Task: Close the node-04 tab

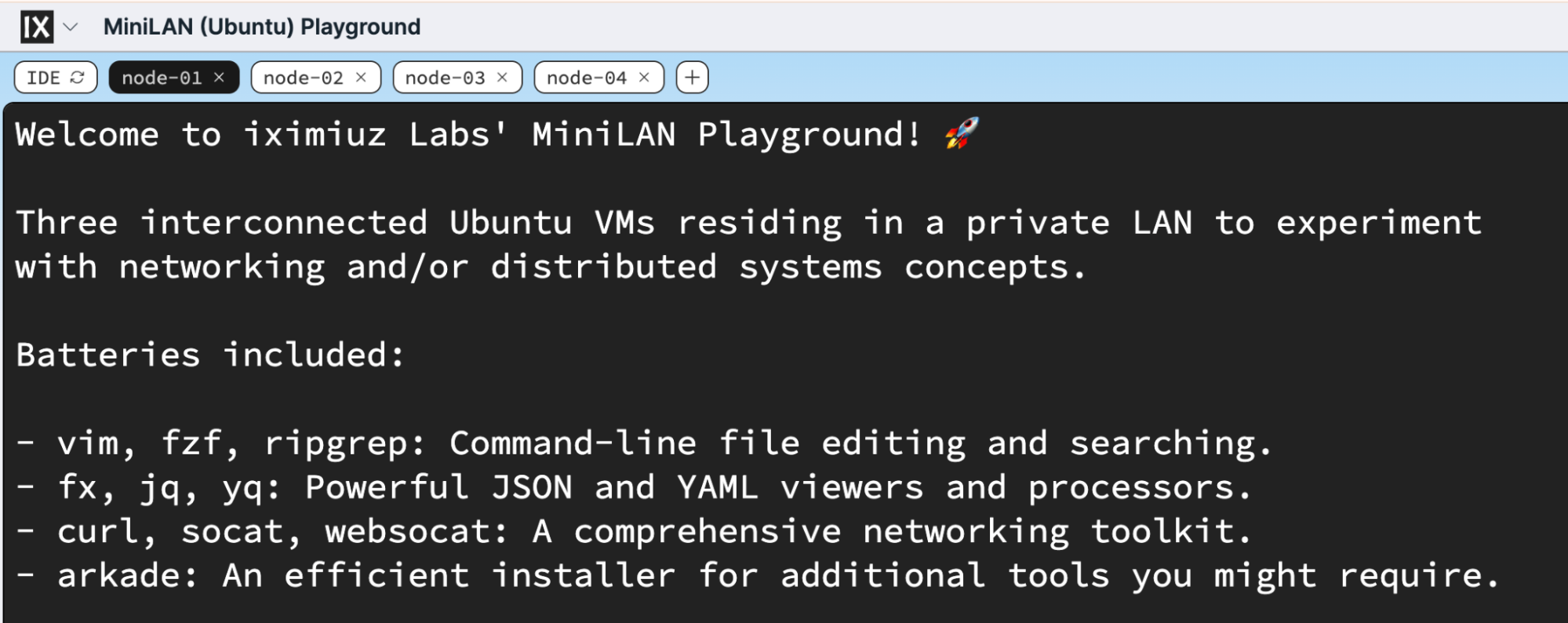Action: (x=644, y=77)
